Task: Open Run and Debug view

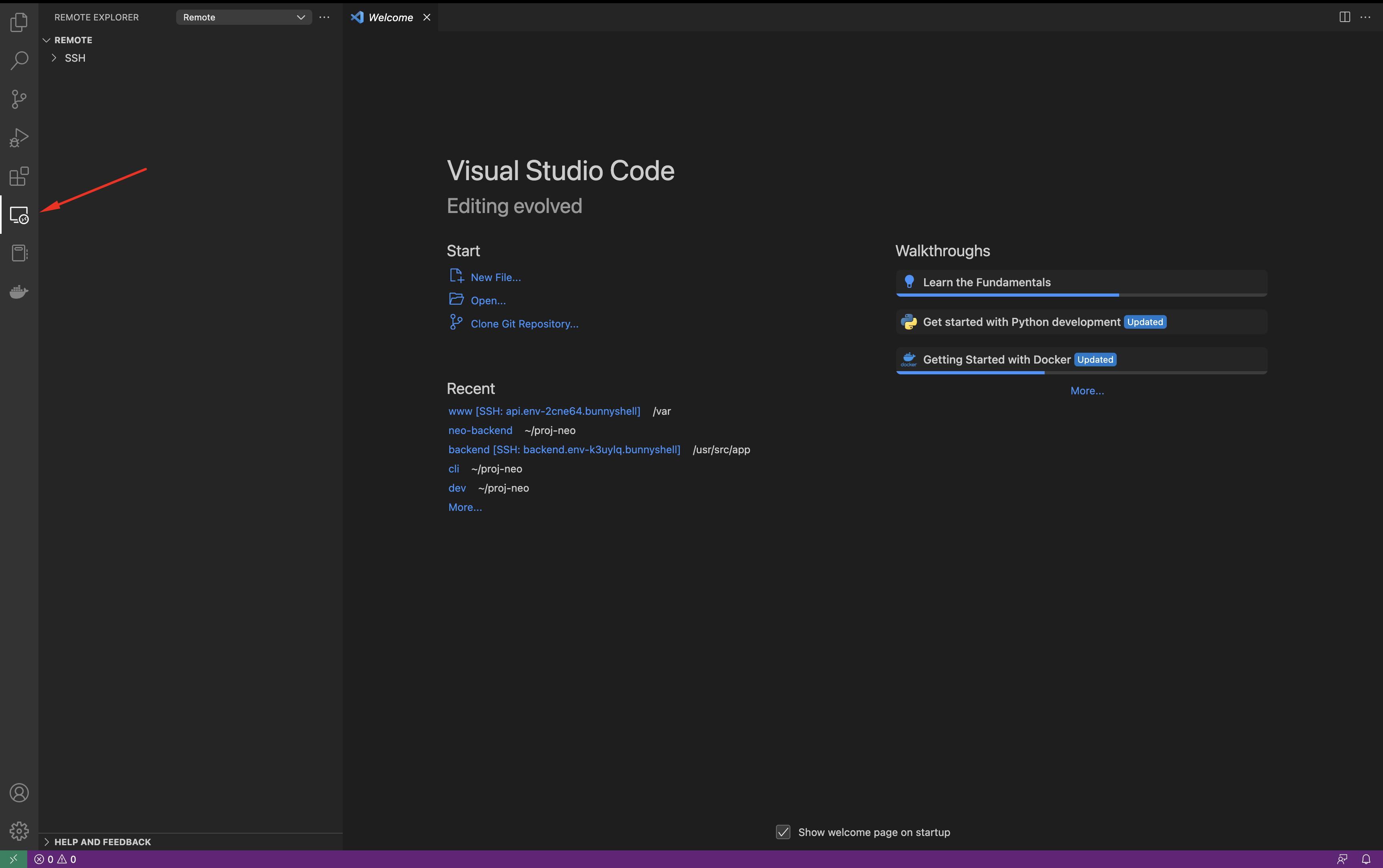Action: click(19, 138)
